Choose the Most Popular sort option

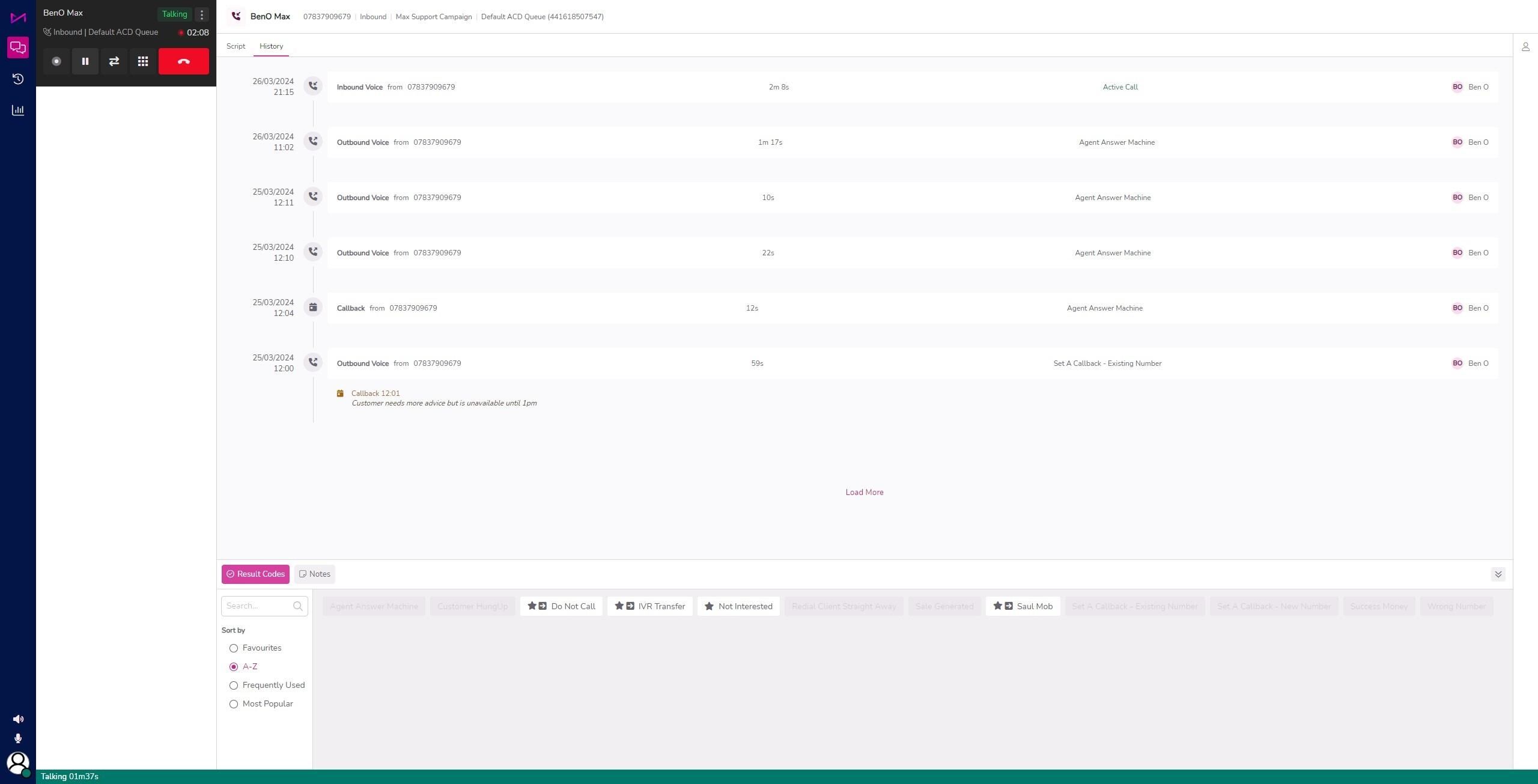coord(234,704)
